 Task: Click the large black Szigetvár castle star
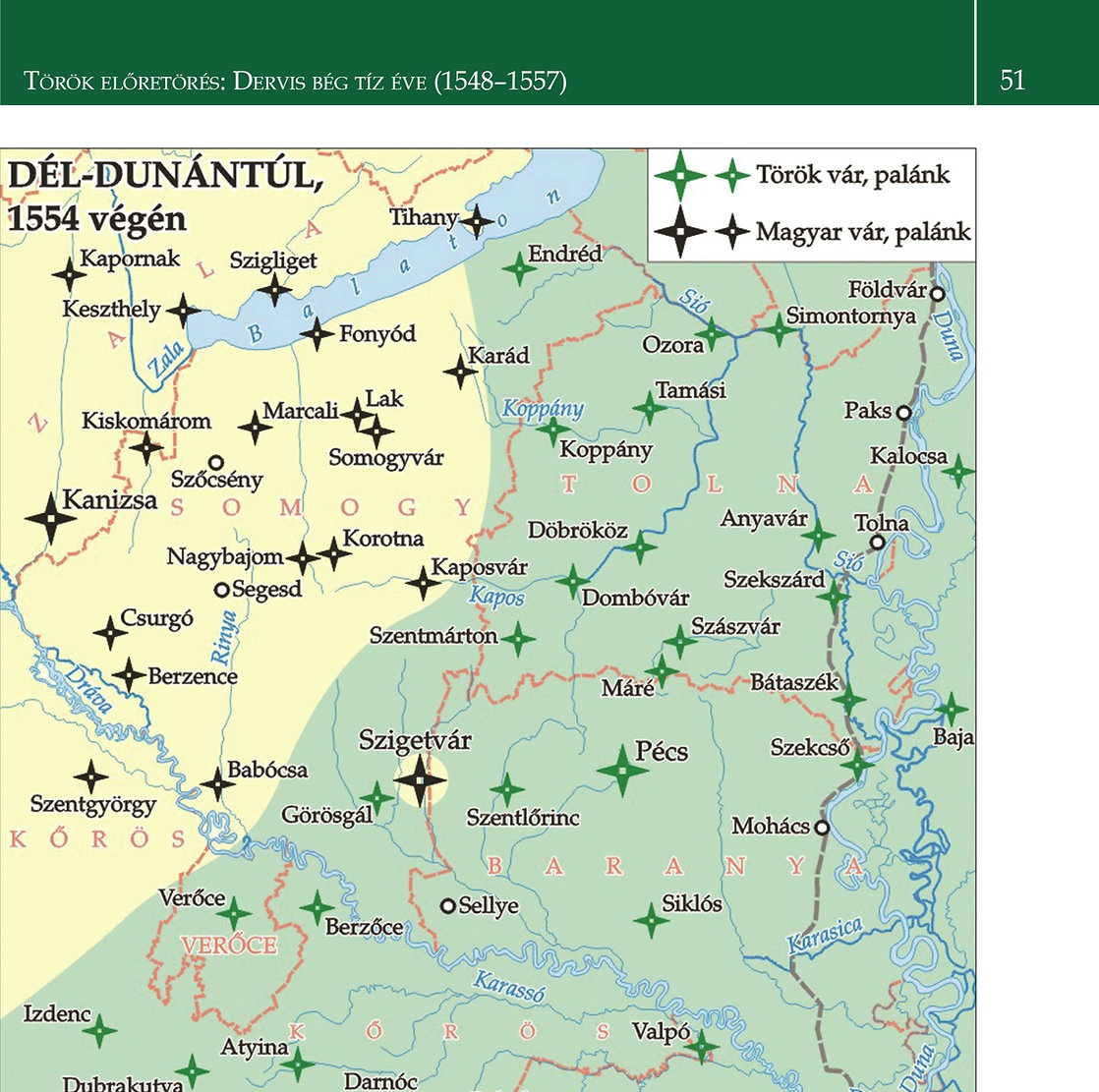click(x=420, y=780)
